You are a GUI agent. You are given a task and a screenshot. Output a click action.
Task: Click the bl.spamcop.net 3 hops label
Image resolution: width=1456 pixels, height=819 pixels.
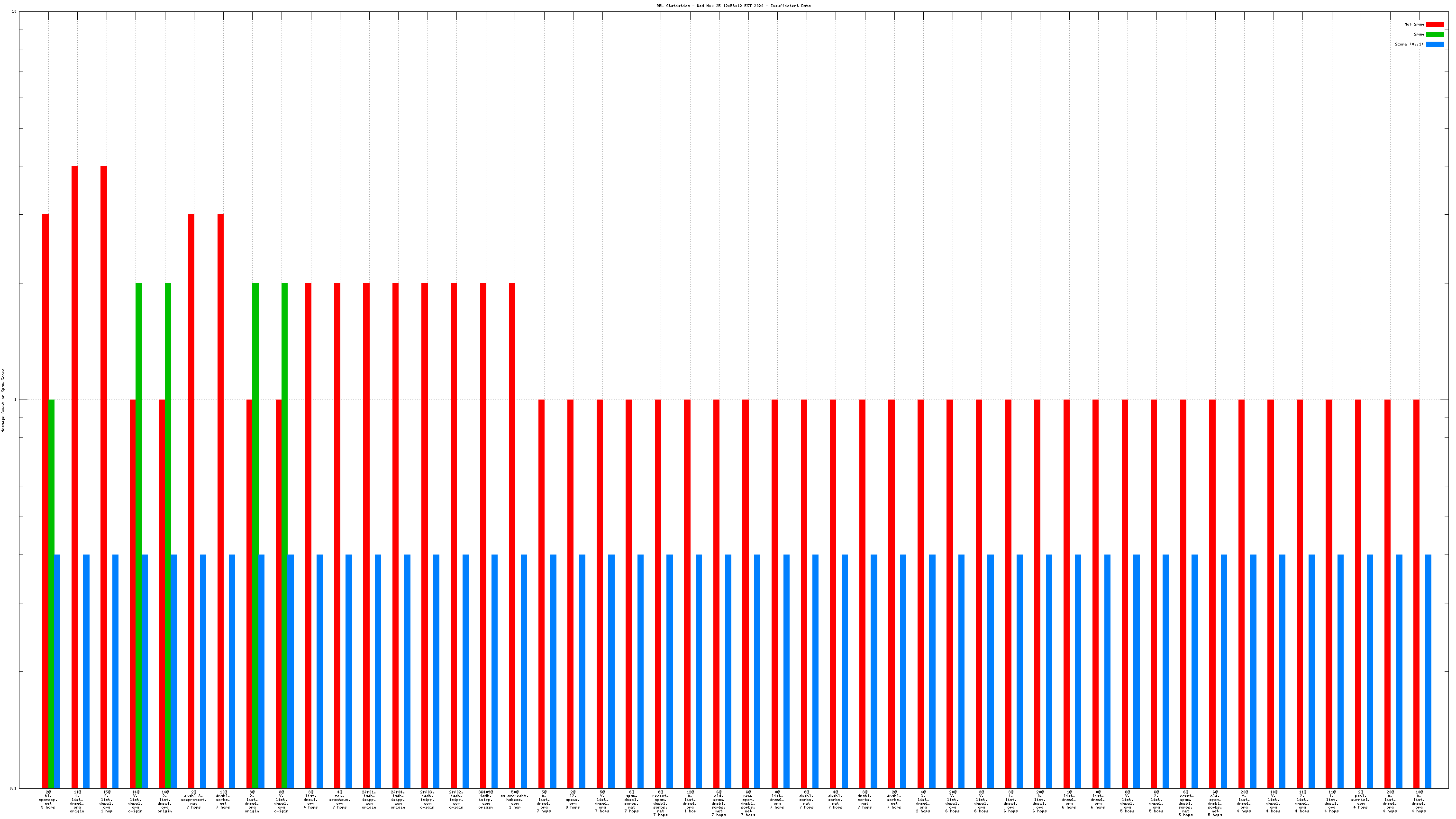(x=48, y=799)
